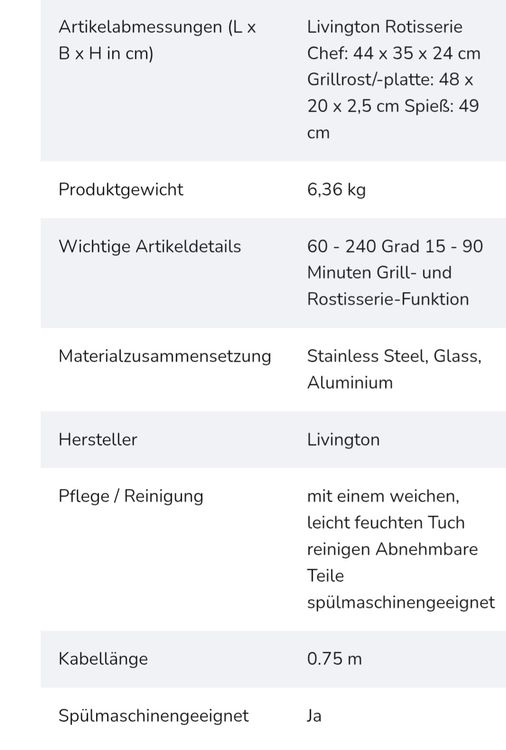The image size is (506, 750).
Task: Click the 0.75 m cable length value
Action: coord(334,659)
